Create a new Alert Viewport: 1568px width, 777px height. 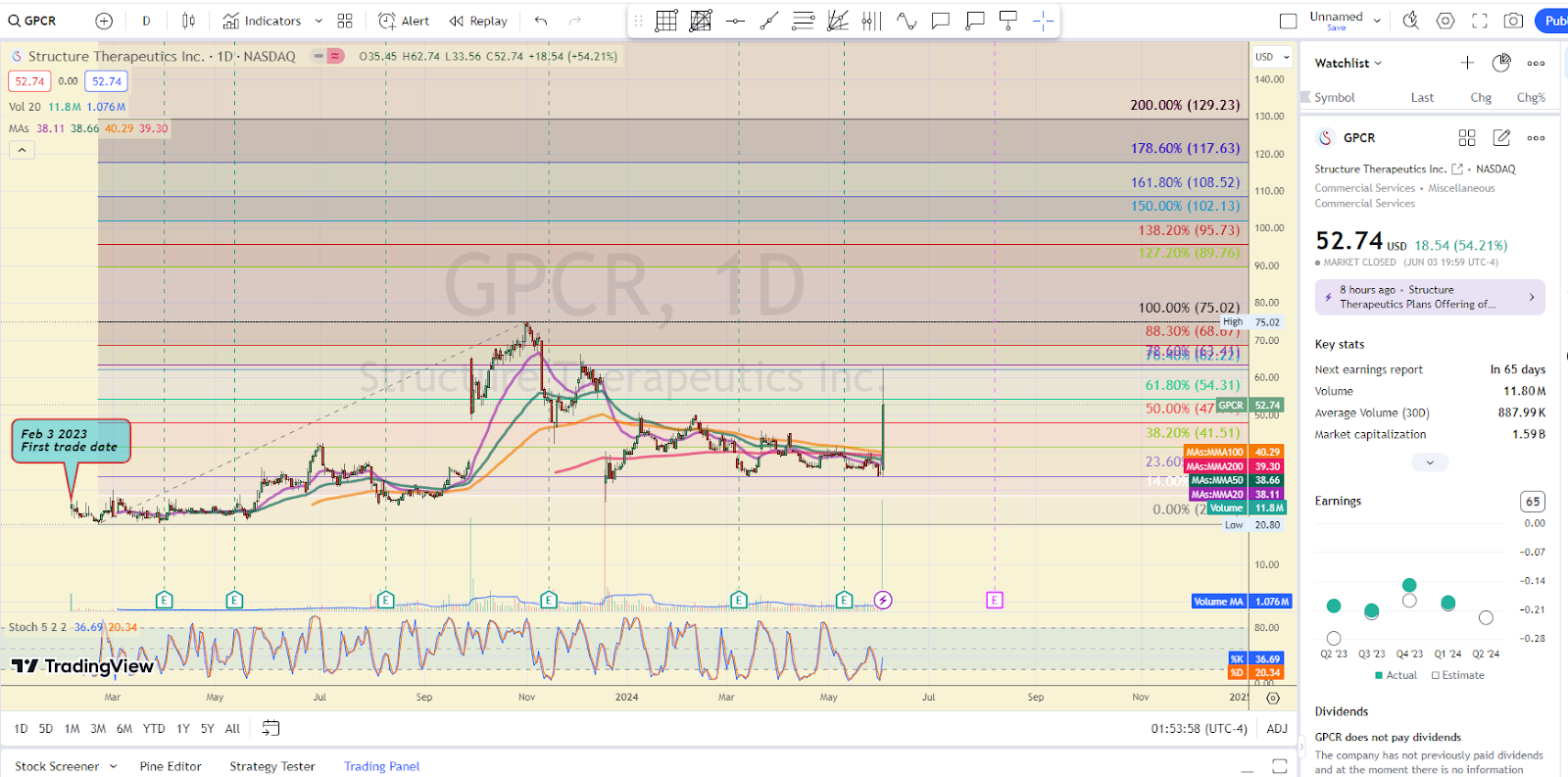pos(404,21)
